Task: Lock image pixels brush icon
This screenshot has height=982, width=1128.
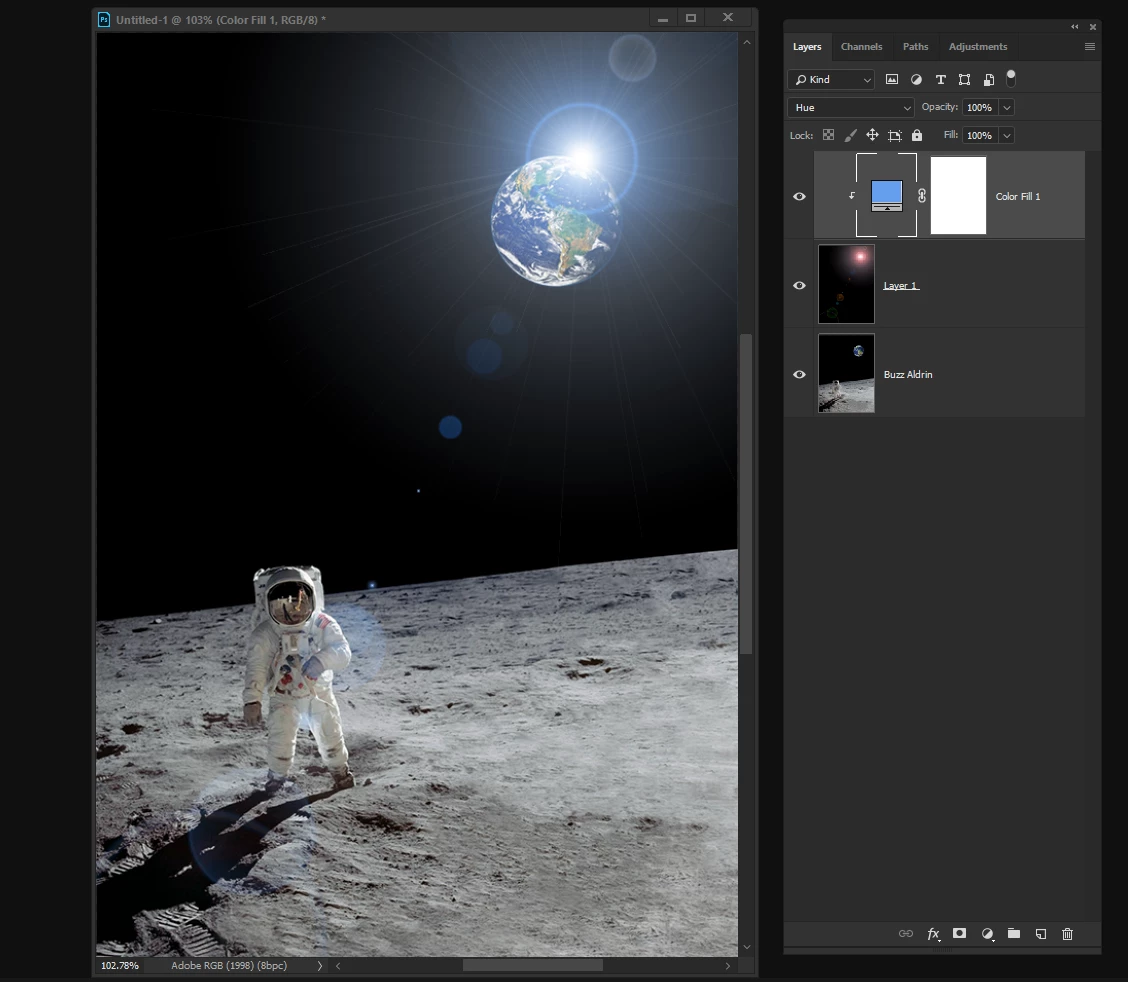Action: [x=850, y=135]
